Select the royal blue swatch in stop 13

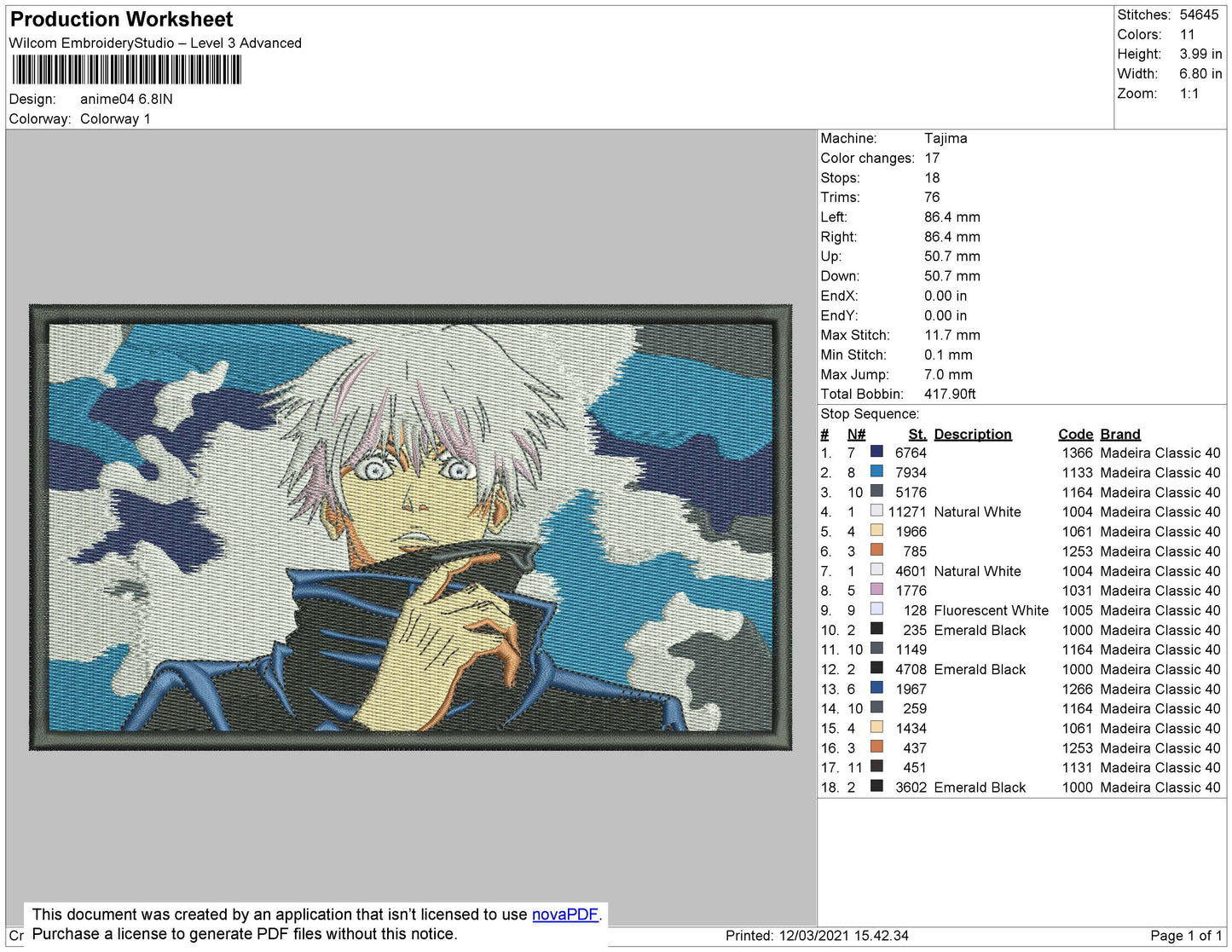pos(876,688)
